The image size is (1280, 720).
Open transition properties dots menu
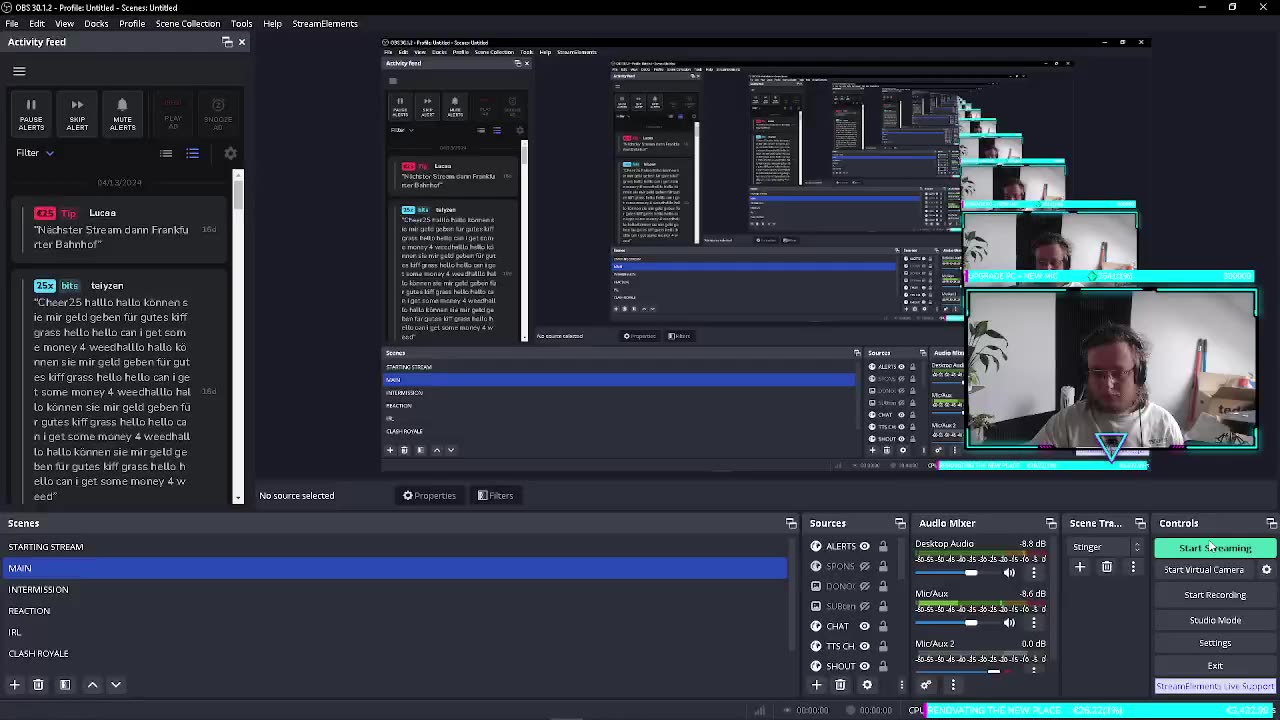(1133, 567)
